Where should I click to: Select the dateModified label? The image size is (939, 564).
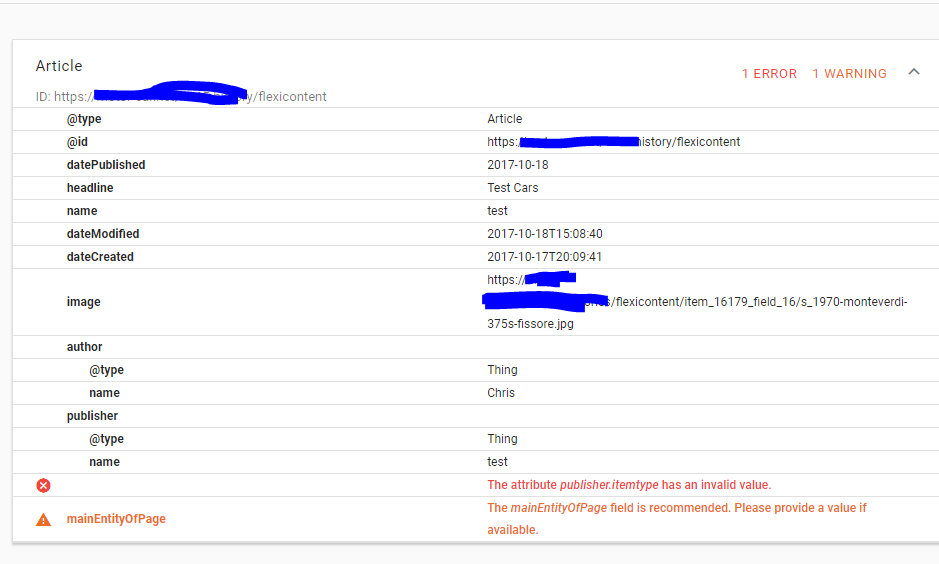[103, 234]
